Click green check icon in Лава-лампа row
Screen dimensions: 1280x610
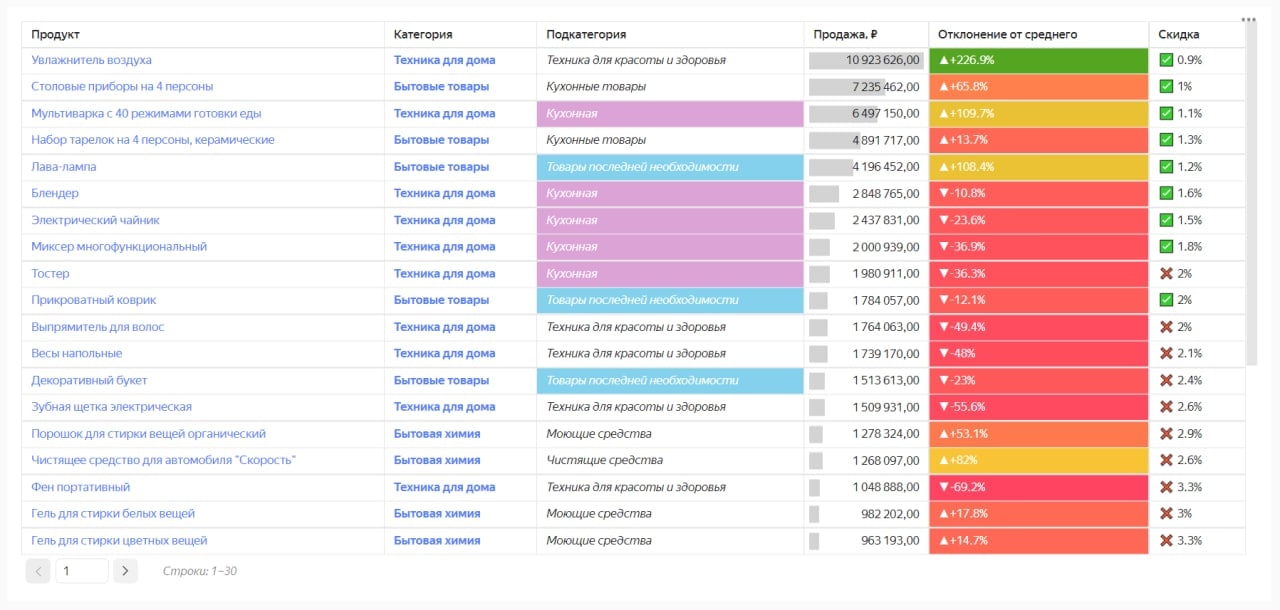pos(1166,167)
